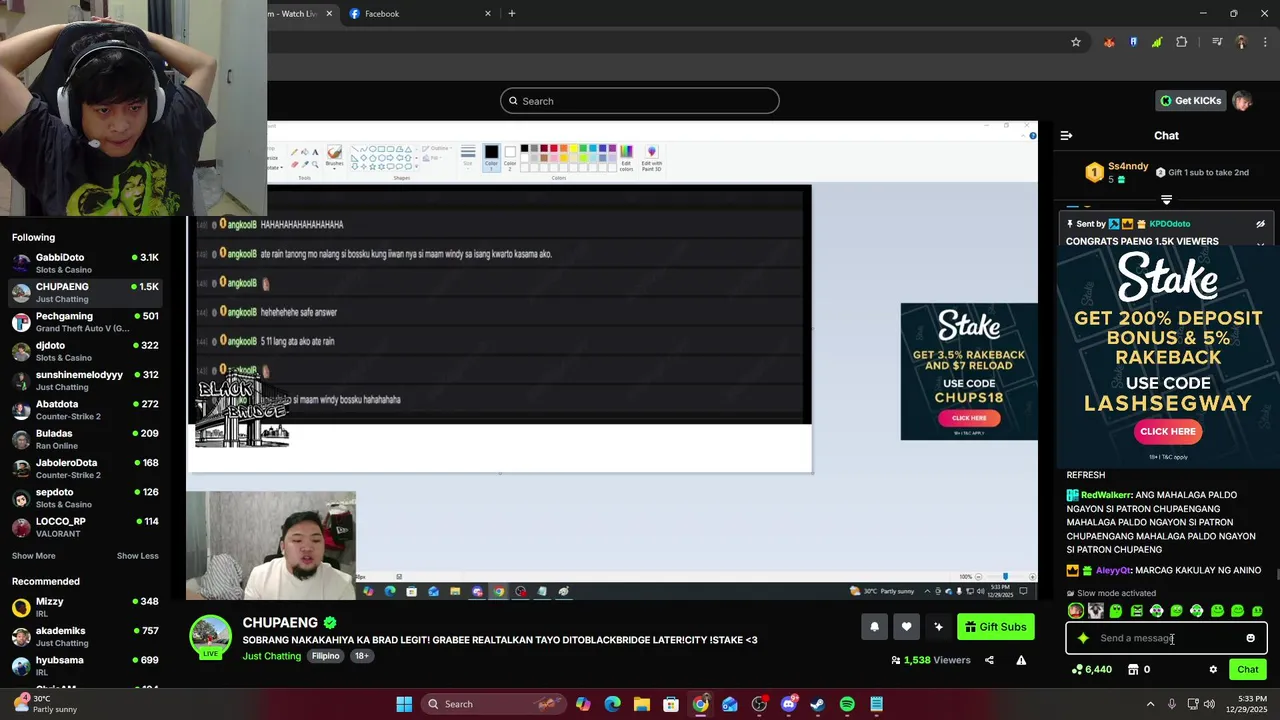Open Microsoft Edge from taskbar

613,704
